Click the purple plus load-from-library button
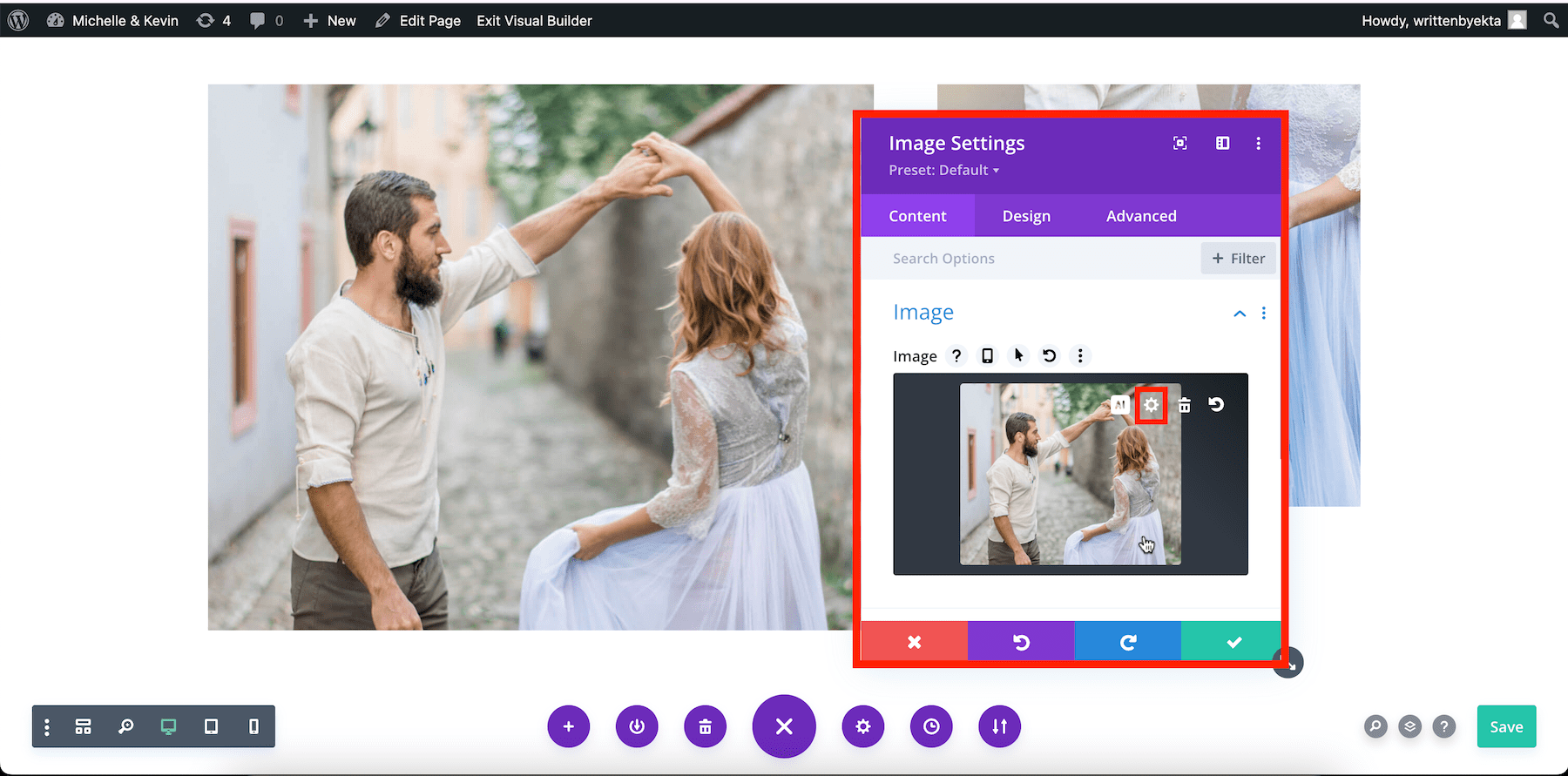The height and width of the screenshot is (776, 1568). 569,726
